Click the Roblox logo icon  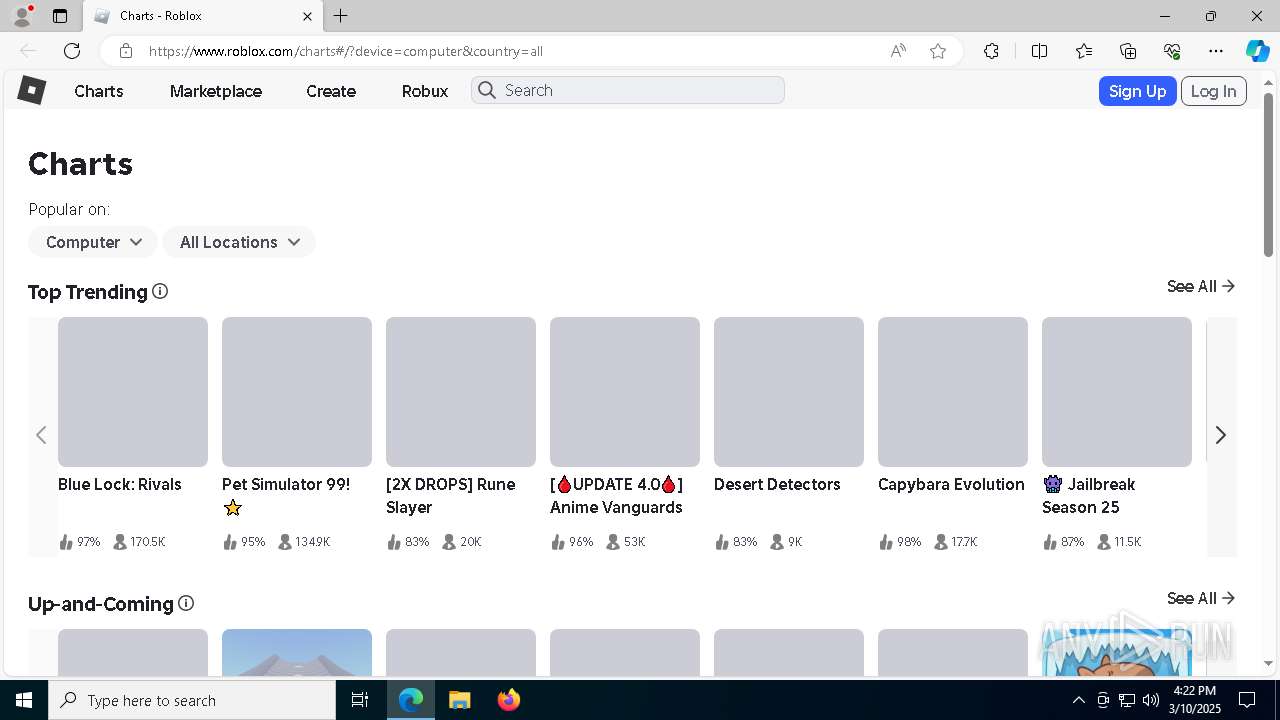click(32, 90)
